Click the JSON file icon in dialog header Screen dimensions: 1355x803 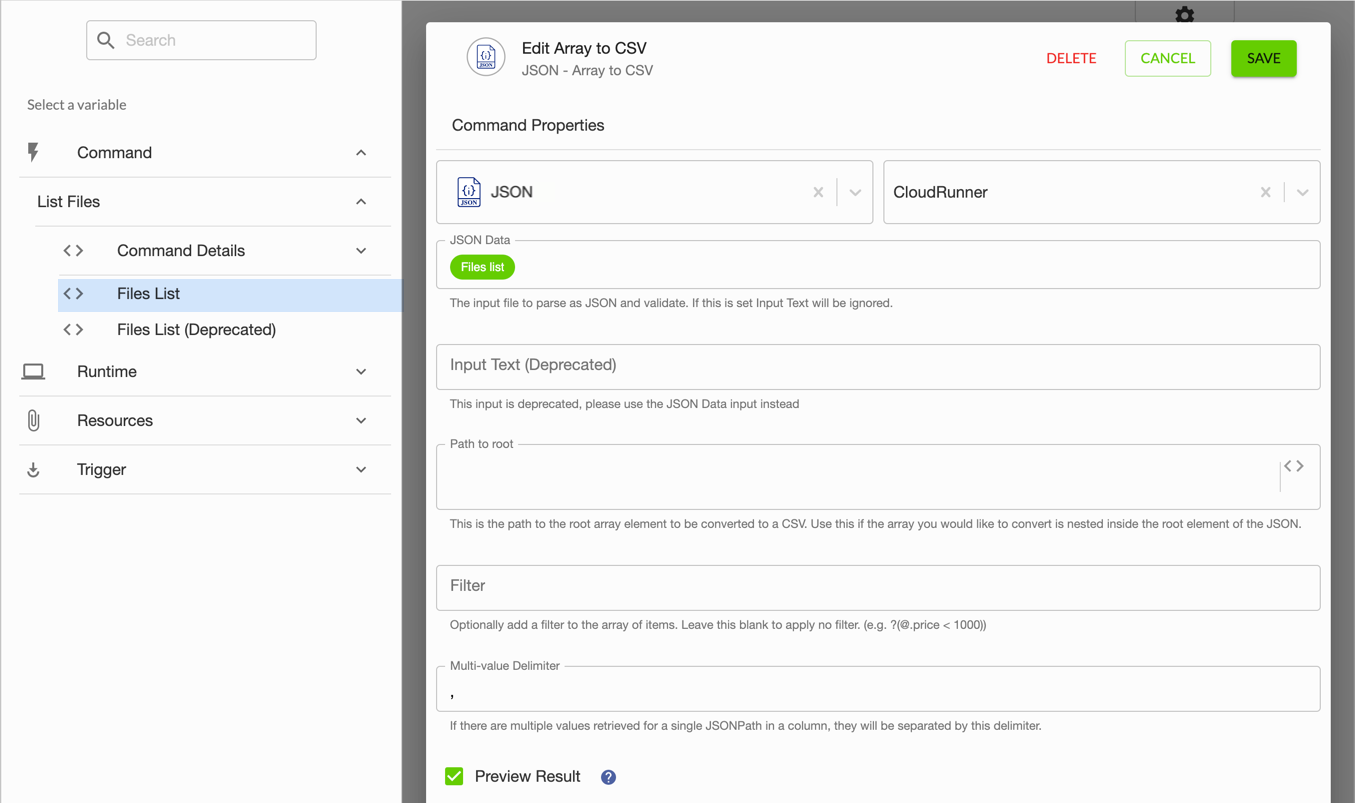[486, 58]
